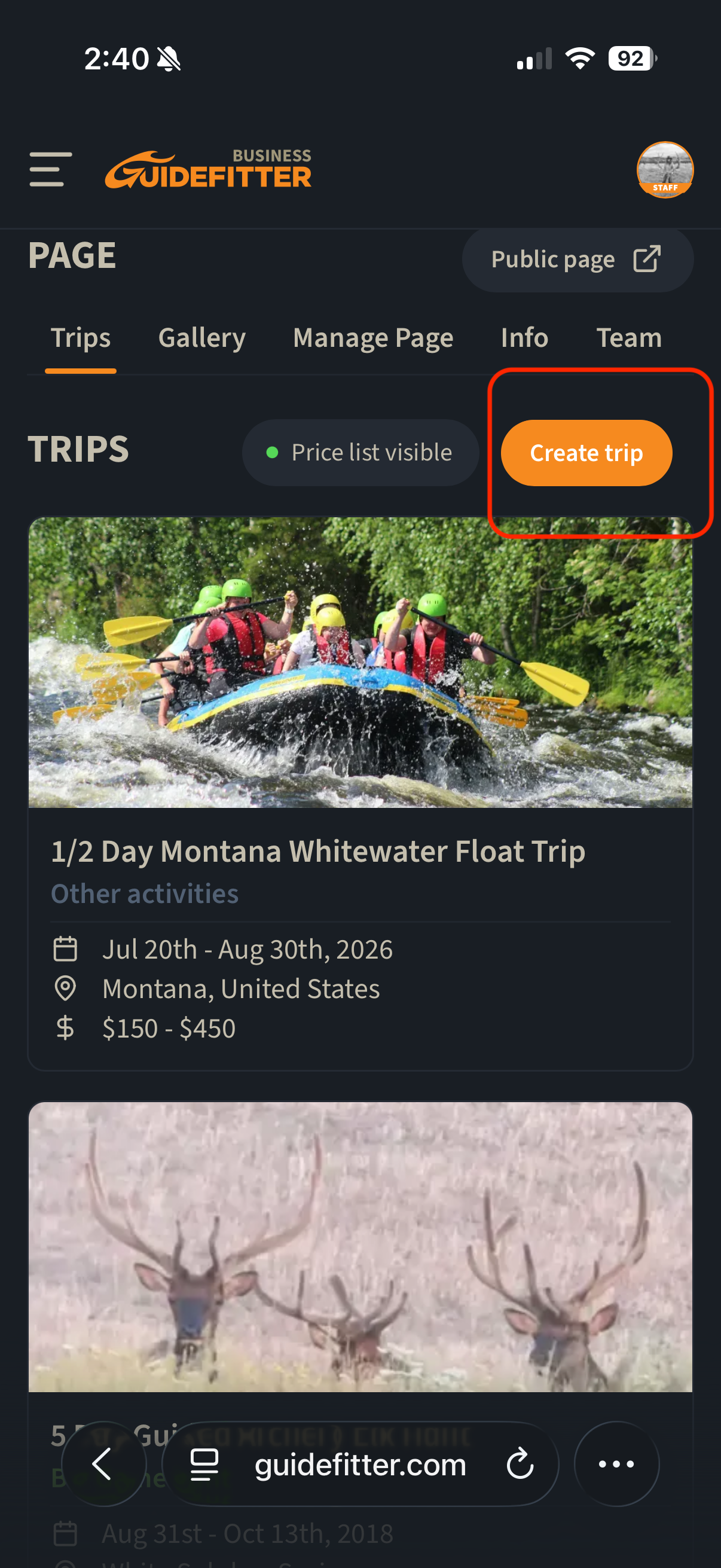The width and height of the screenshot is (721, 1568).
Task: Open the elk hunt trip photo
Action: pyautogui.click(x=360, y=1247)
